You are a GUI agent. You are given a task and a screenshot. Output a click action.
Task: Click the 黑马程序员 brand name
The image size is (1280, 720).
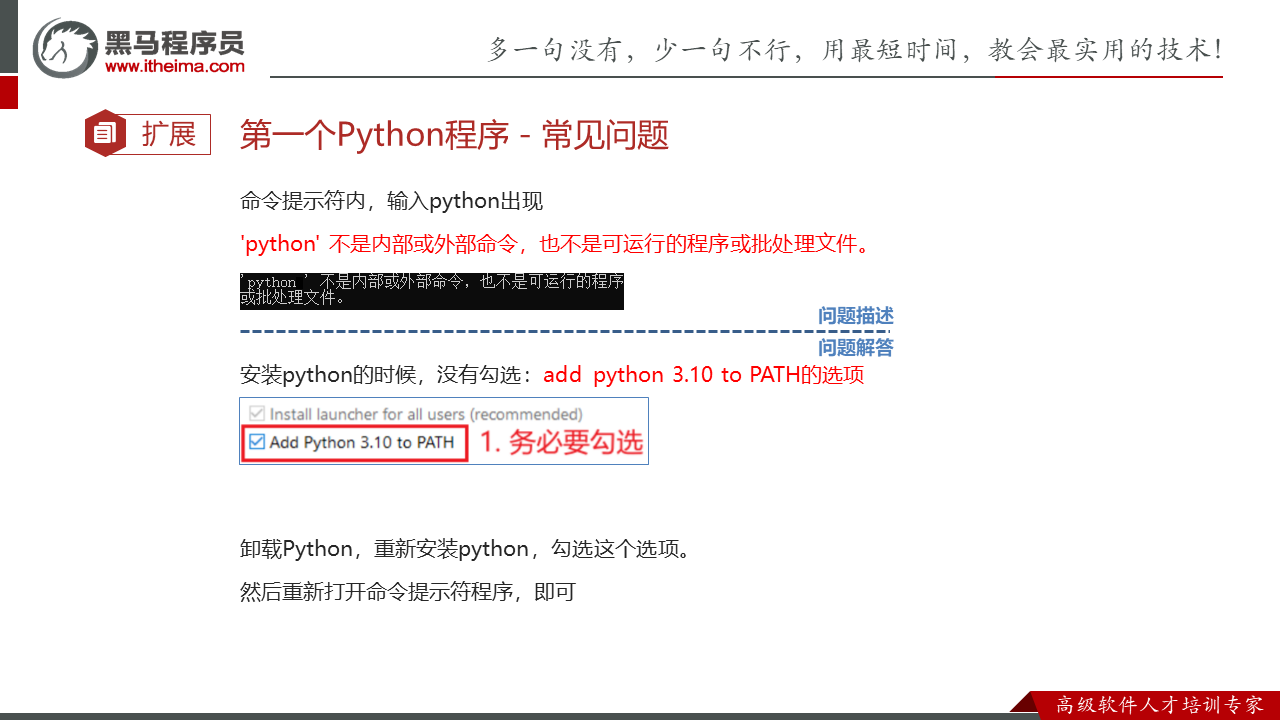[x=174, y=42]
